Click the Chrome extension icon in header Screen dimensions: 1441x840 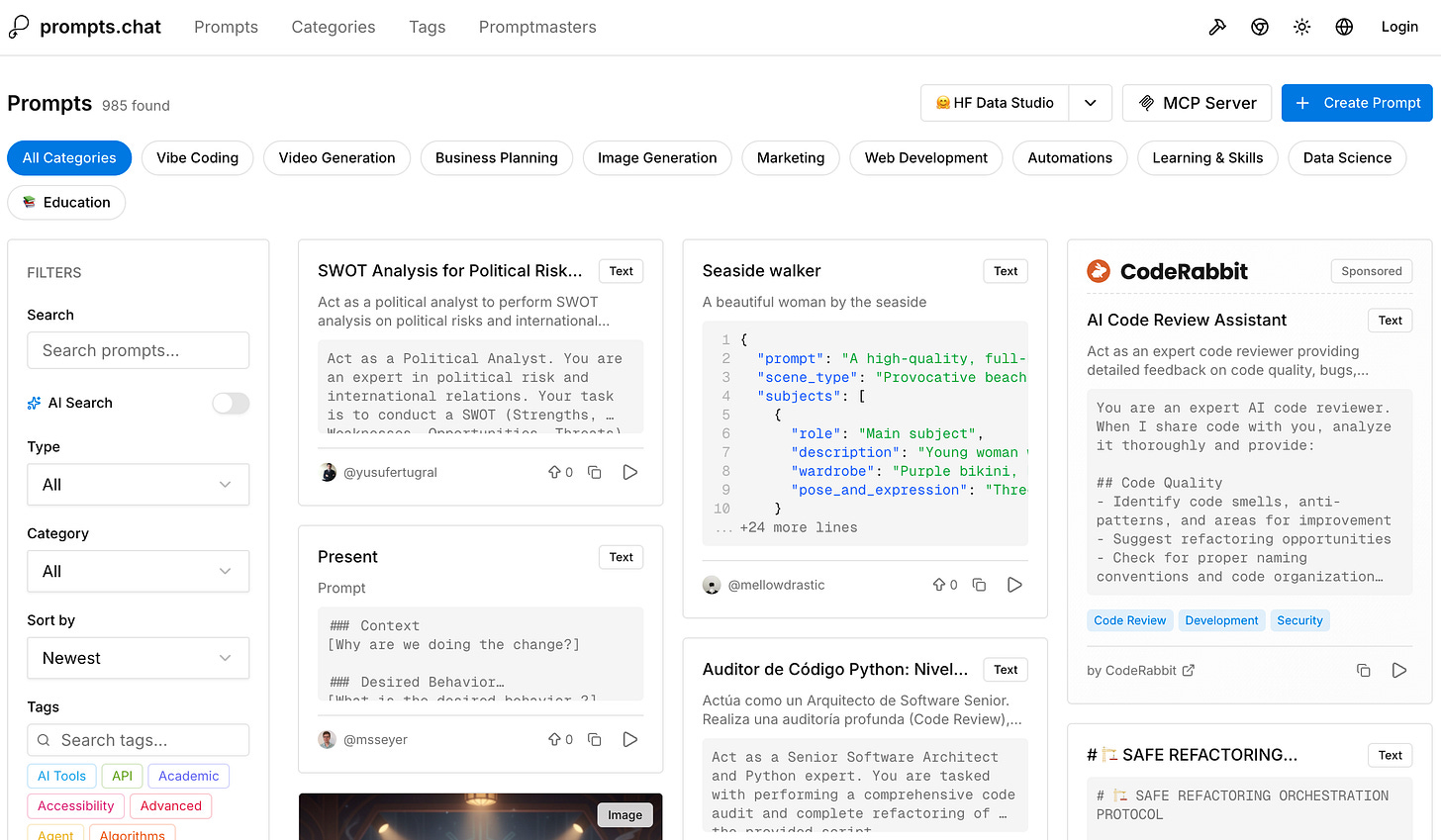pos(1259,27)
